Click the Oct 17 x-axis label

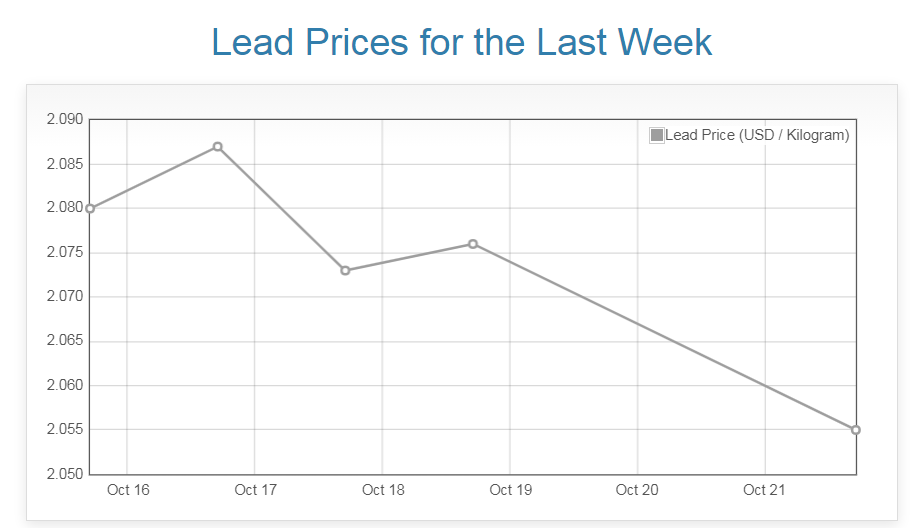(x=255, y=490)
